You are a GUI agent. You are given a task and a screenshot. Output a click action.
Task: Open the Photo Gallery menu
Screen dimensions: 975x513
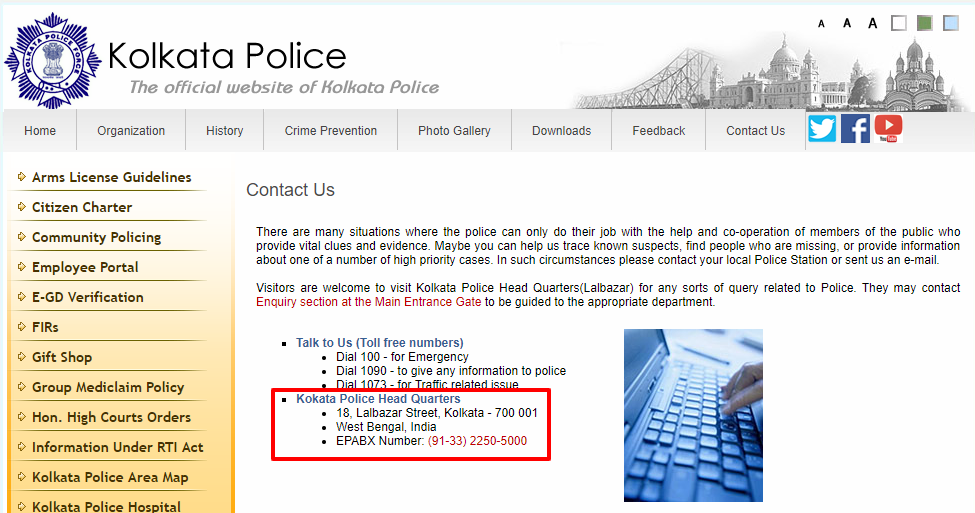click(x=455, y=131)
